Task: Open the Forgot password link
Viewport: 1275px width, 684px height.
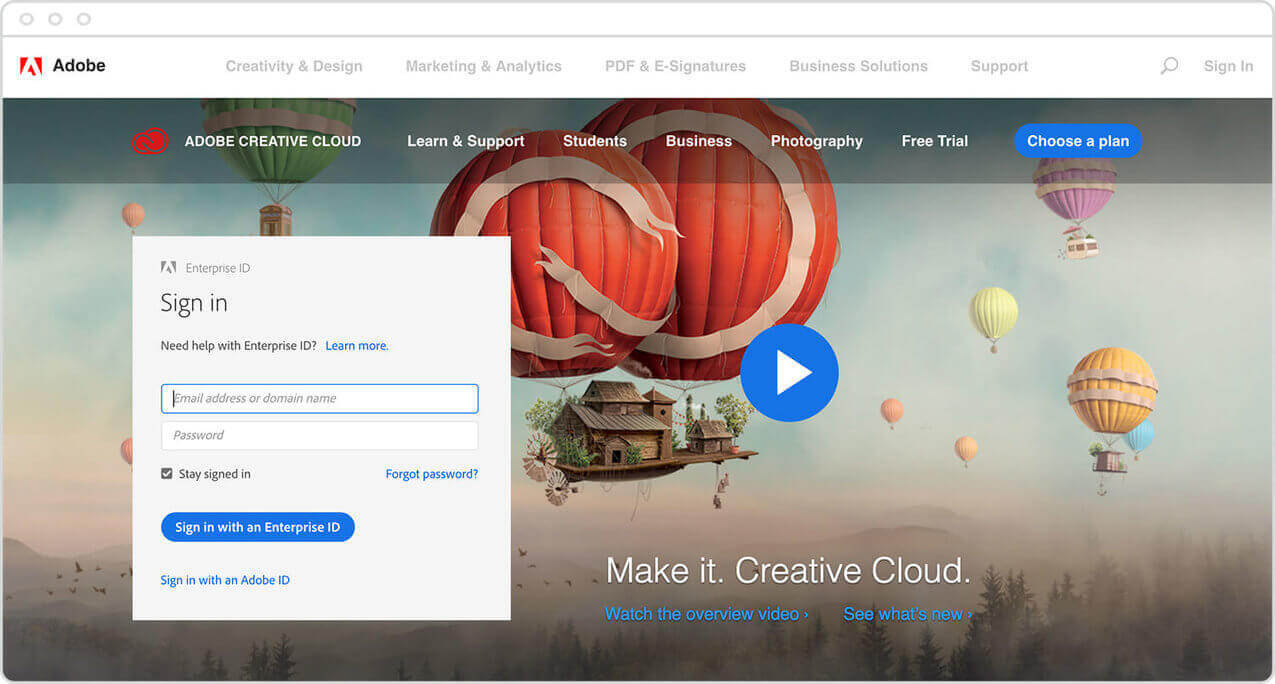Action: [x=431, y=474]
